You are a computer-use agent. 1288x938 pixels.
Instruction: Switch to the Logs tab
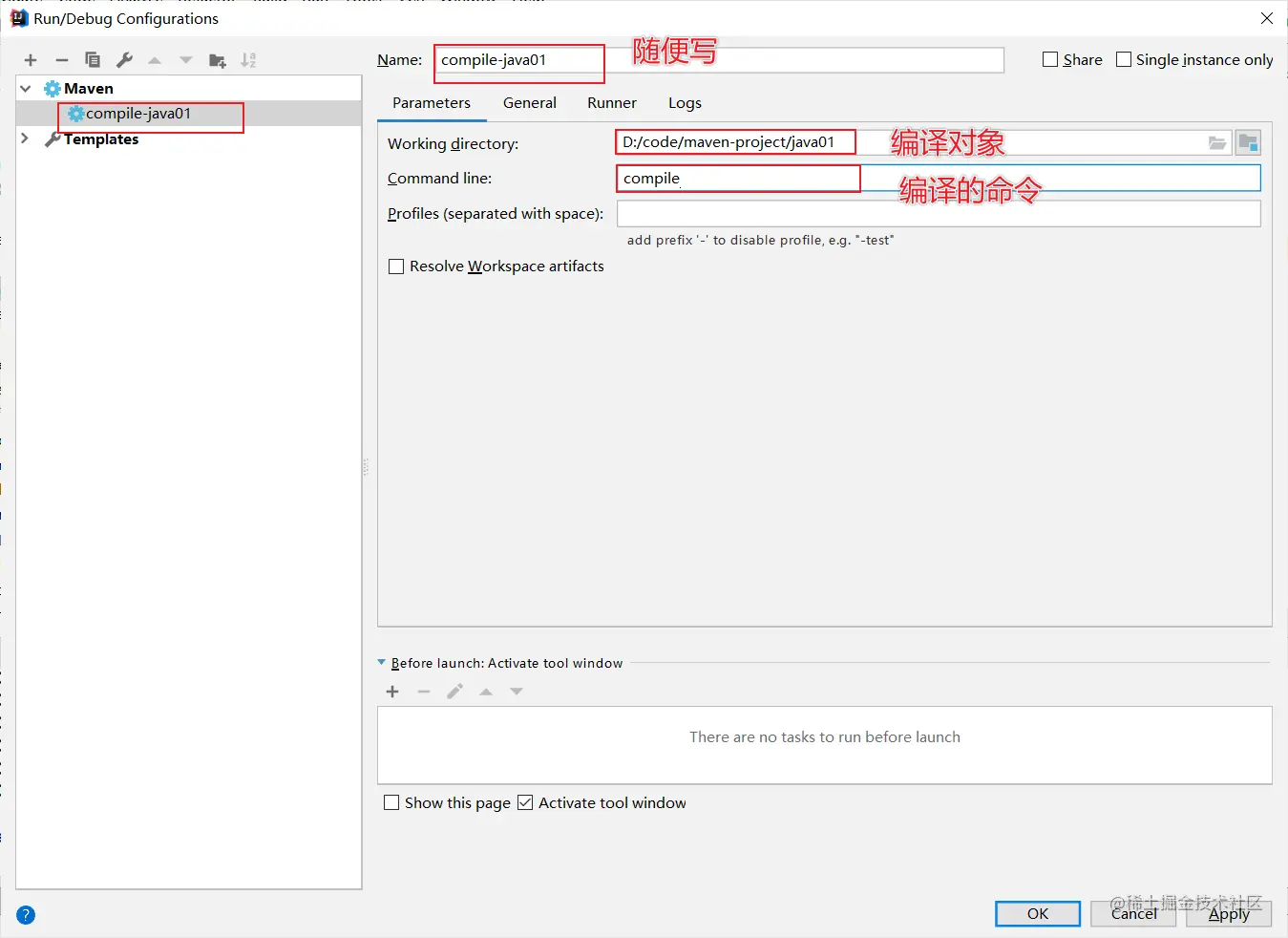tap(685, 103)
